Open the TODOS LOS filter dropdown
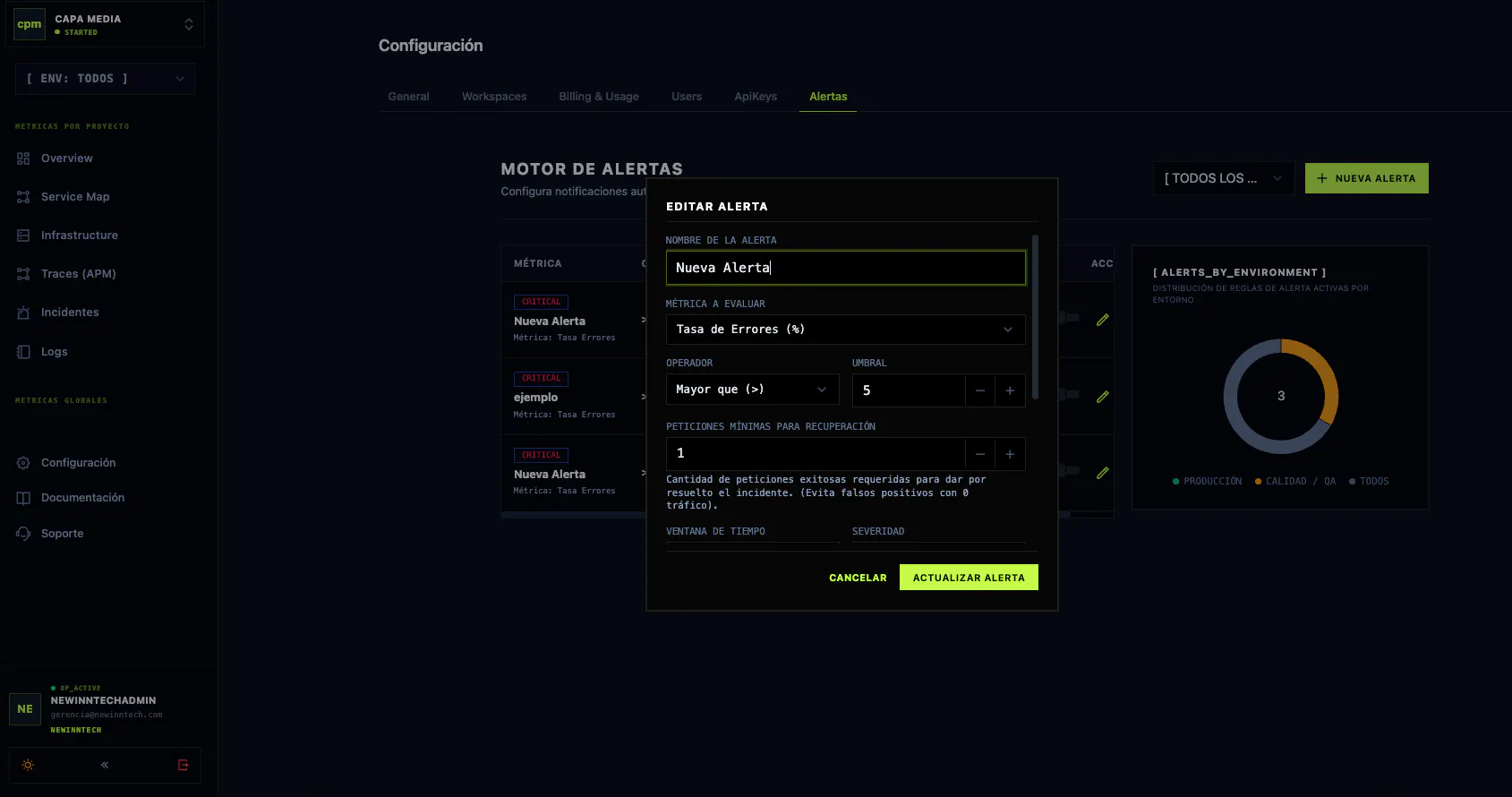The image size is (1512, 797). coord(1223,178)
